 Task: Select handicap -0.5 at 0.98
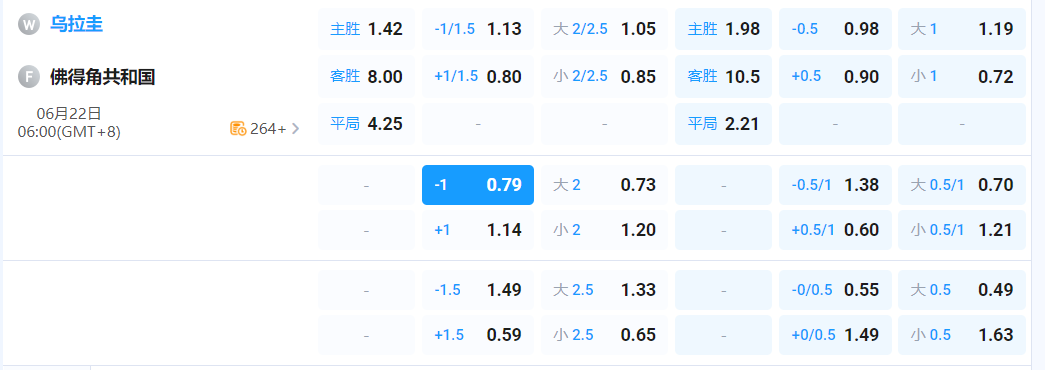click(x=835, y=29)
